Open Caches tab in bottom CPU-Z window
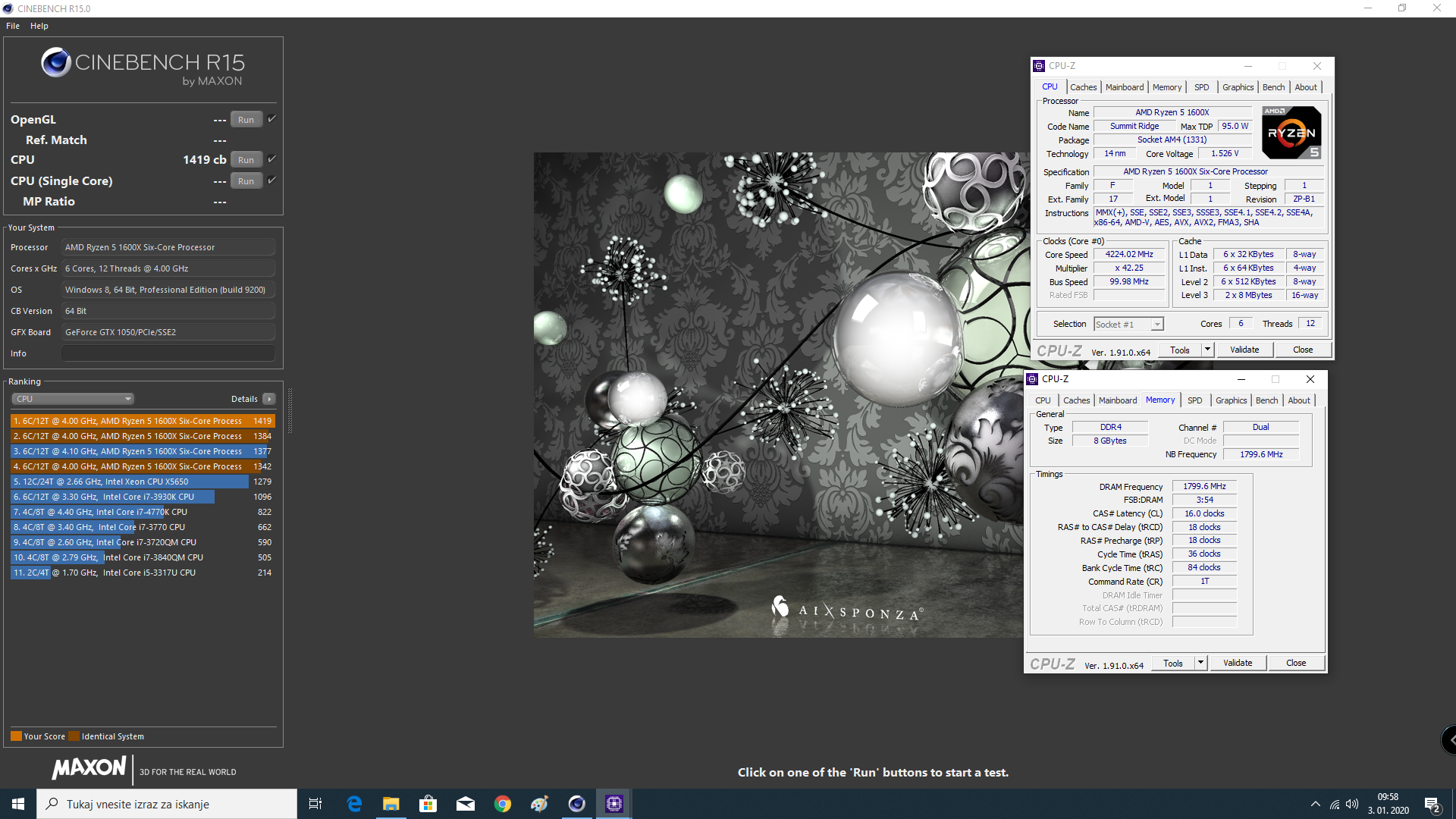The height and width of the screenshot is (819, 1456). 1077,400
